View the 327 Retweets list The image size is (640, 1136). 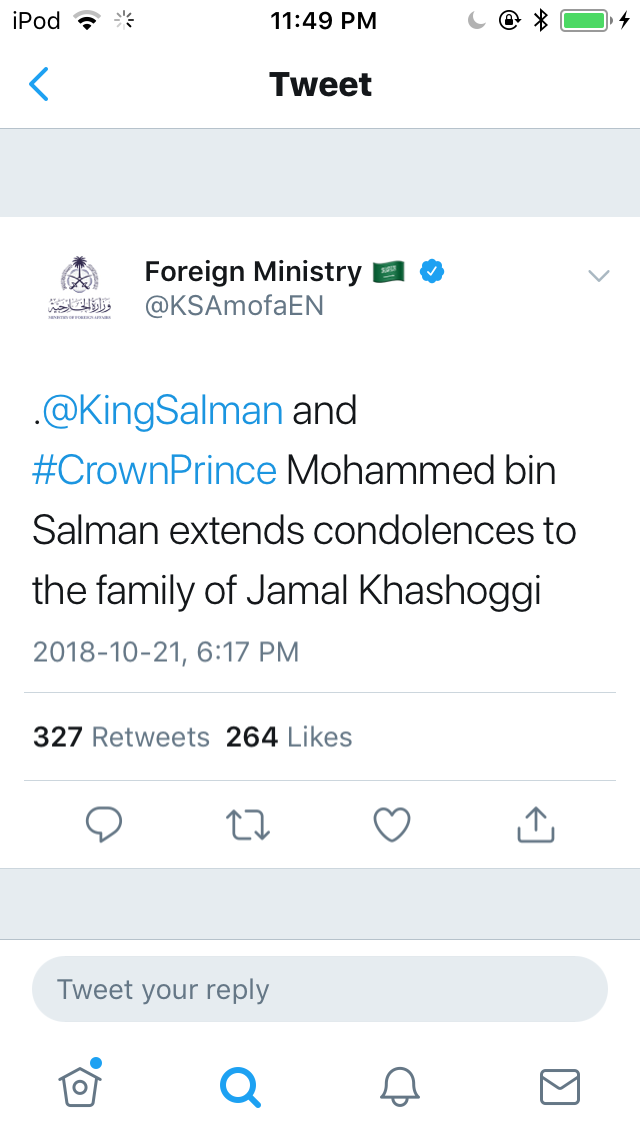click(121, 737)
